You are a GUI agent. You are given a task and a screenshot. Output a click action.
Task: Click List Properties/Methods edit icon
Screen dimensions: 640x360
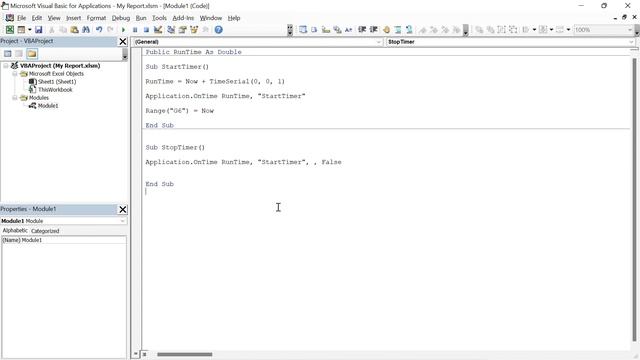302,30
